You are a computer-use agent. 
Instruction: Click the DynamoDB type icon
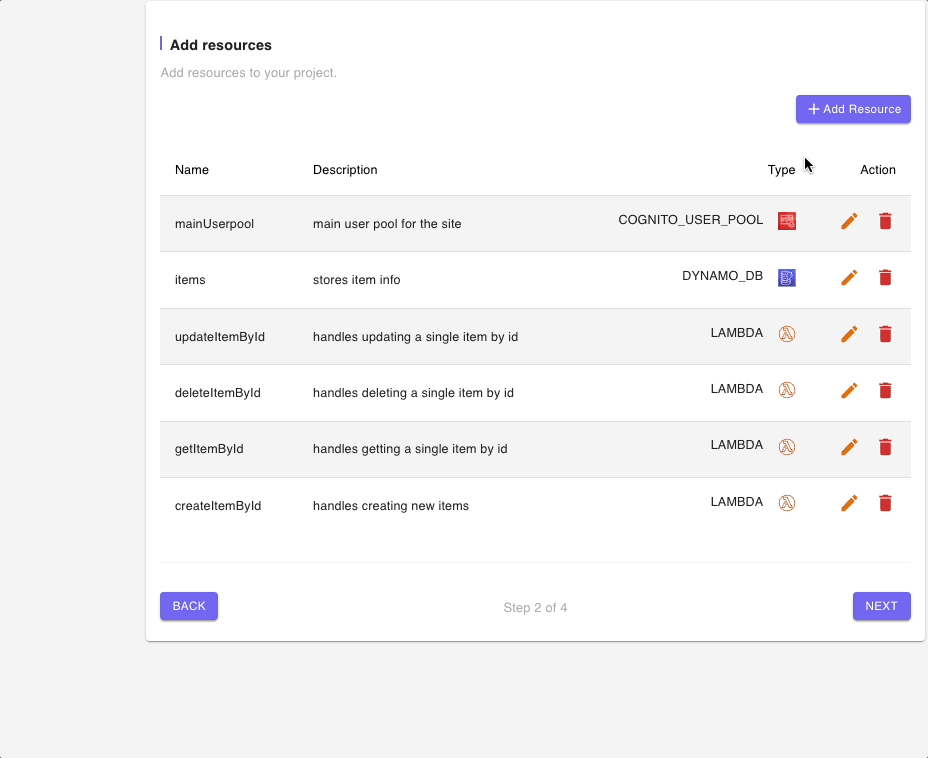point(787,278)
